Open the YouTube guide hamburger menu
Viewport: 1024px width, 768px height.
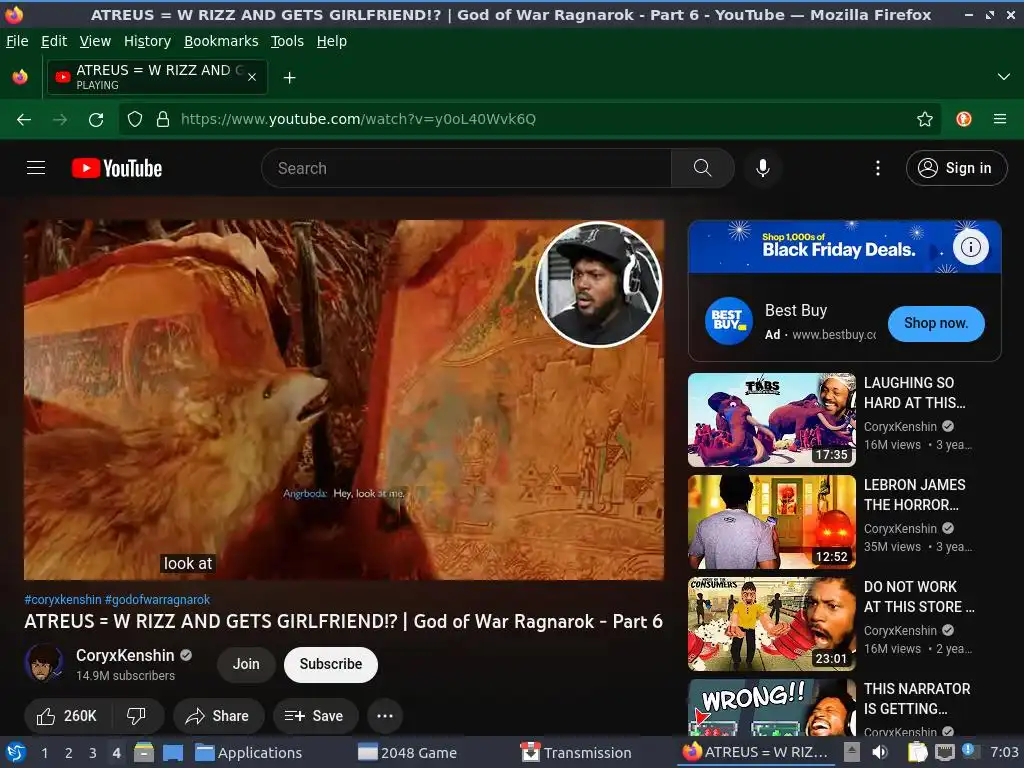[36, 168]
